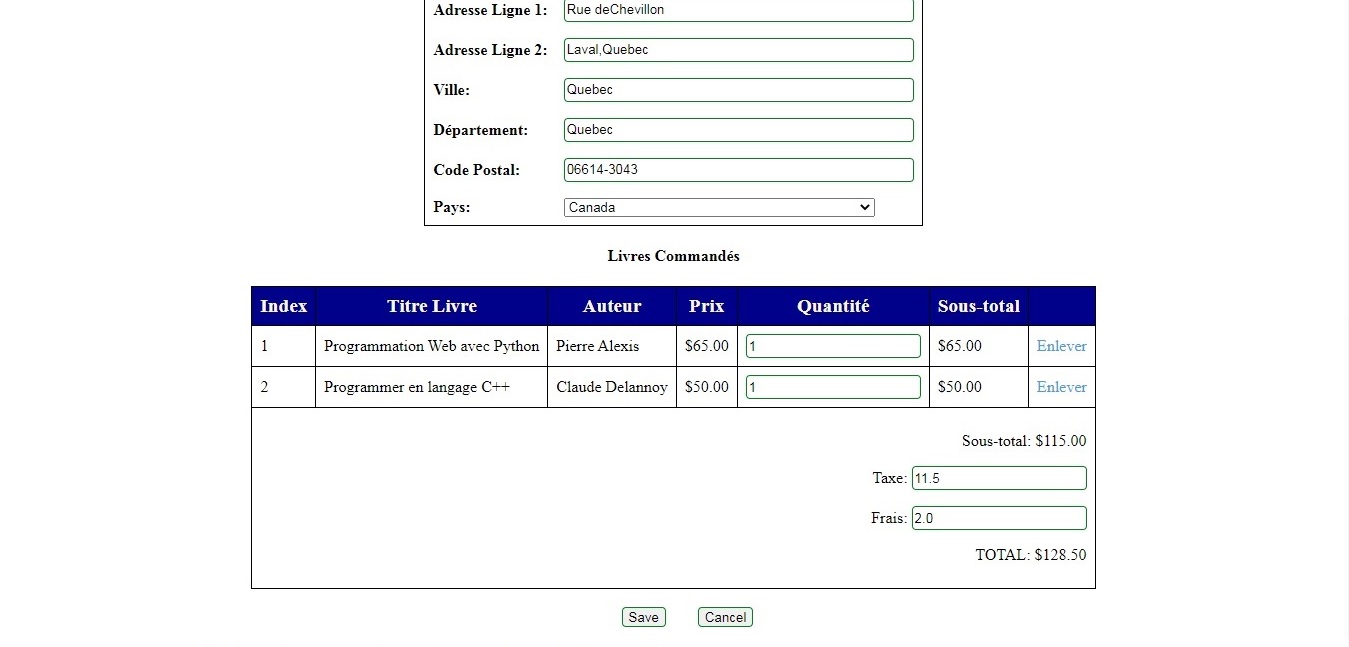Click the Titre Livre column header
The height and width of the screenshot is (647, 1349).
pos(432,306)
